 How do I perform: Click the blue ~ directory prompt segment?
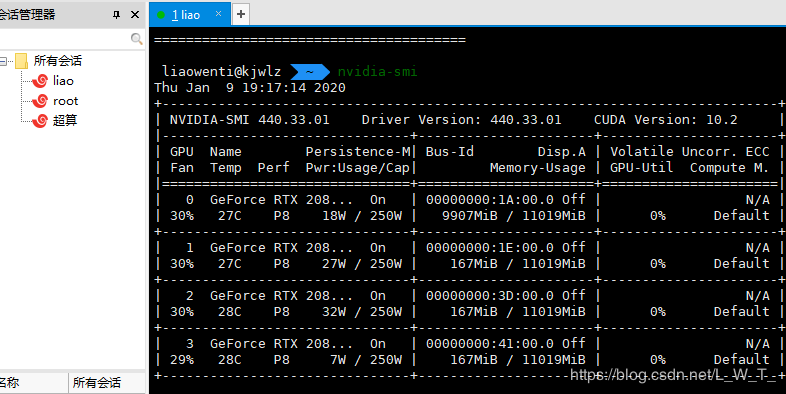click(310, 72)
